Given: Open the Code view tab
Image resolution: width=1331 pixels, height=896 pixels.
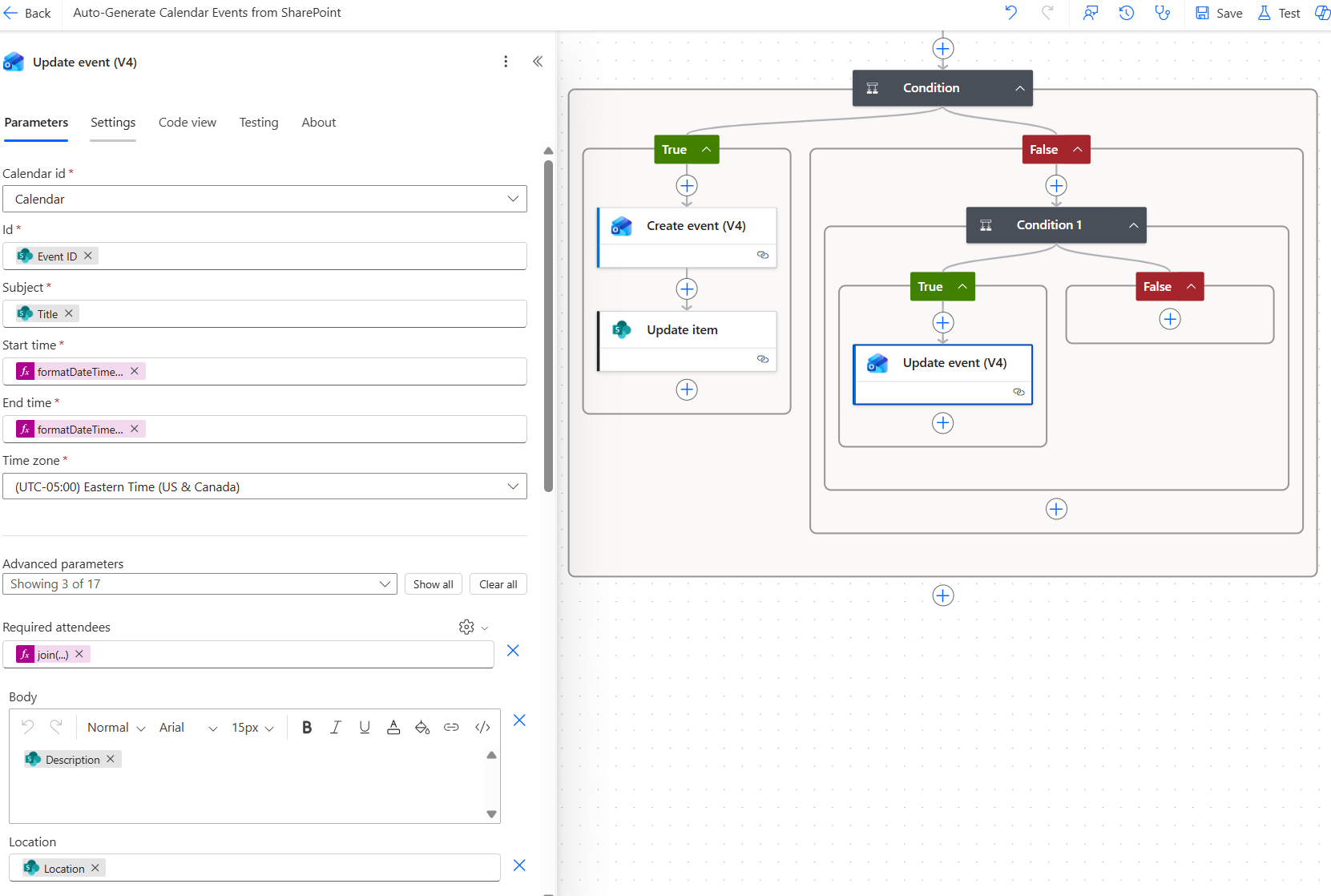Looking at the screenshot, I should coord(188,122).
